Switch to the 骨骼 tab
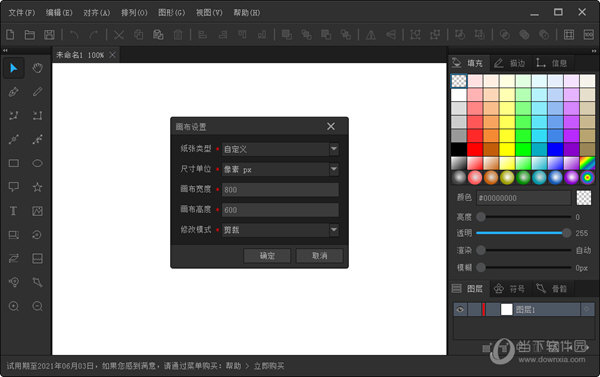The height and width of the screenshot is (377, 600). (552, 289)
